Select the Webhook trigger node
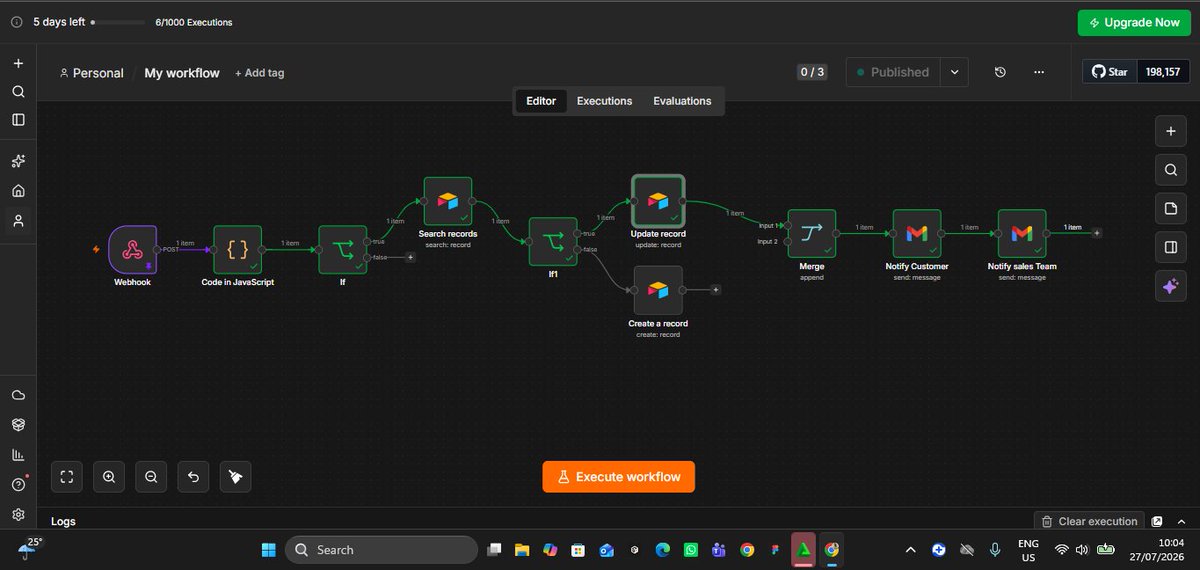The image size is (1200, 570). click(132, 249)
